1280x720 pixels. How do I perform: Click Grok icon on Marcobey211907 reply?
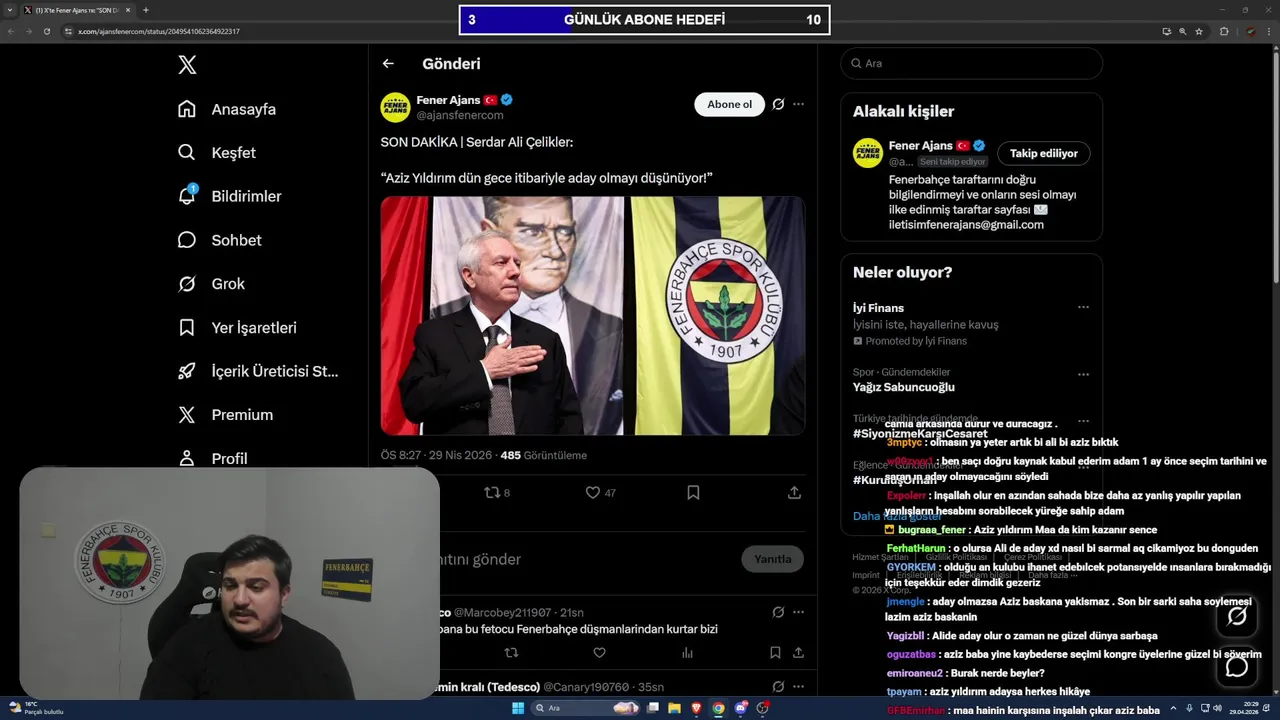(x=778, y=612)
